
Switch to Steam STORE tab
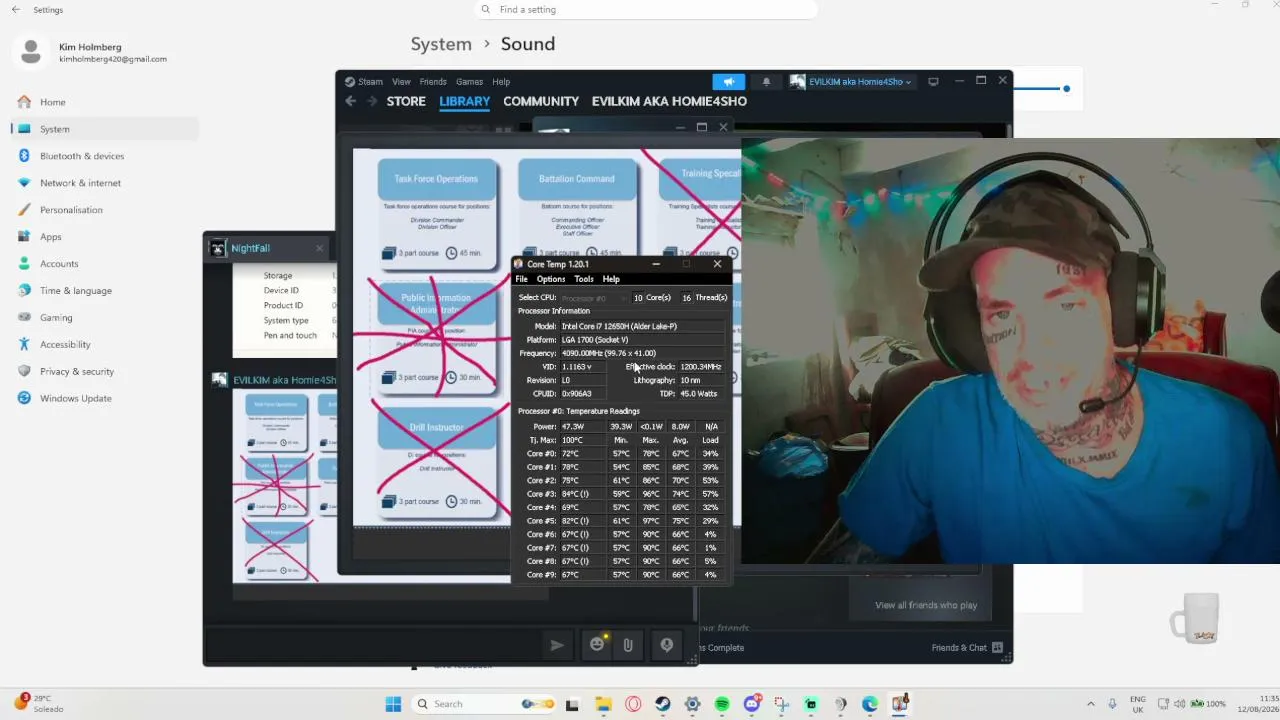[406, 101]
